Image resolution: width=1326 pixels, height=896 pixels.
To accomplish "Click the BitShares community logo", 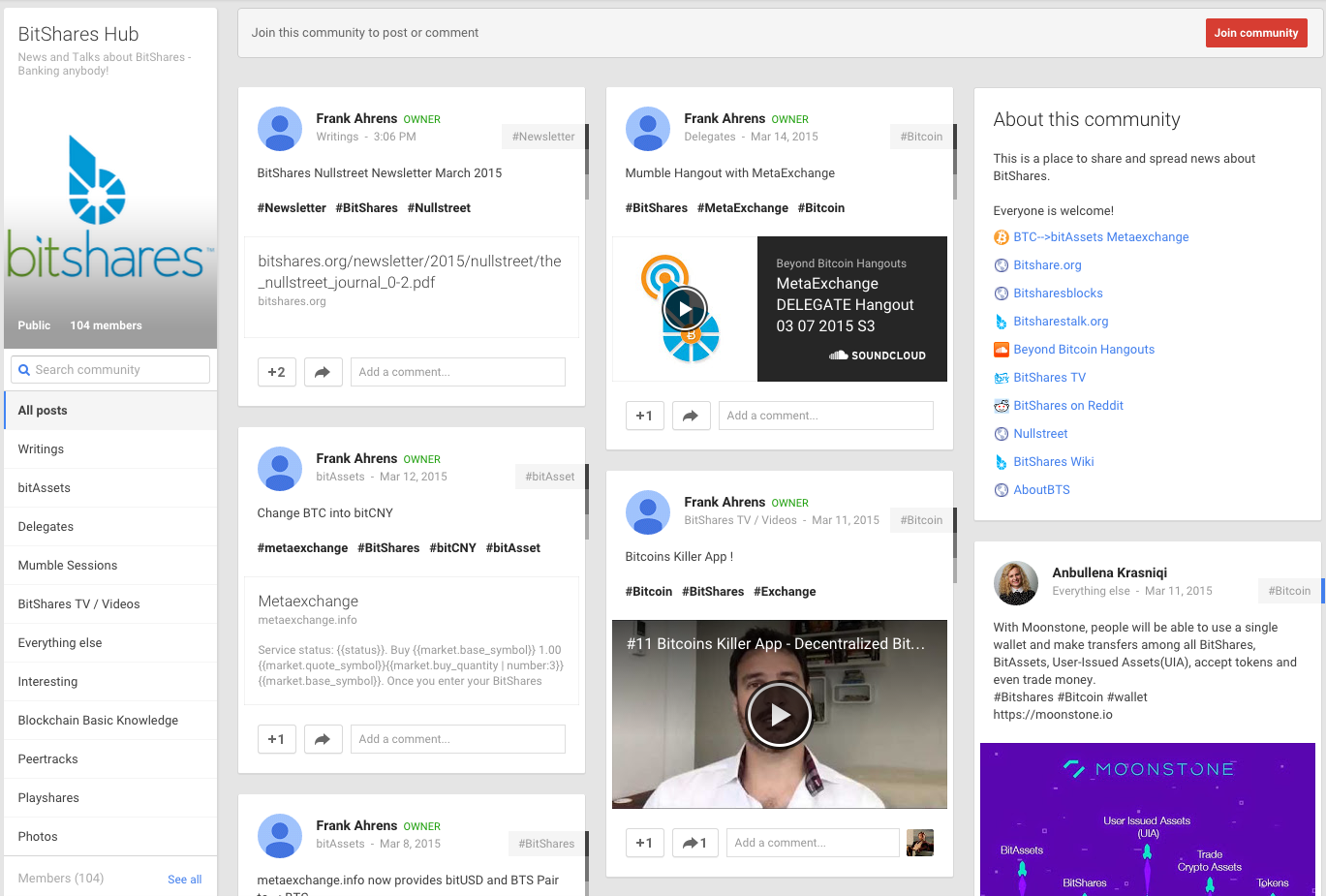I will tap(110, 205).
